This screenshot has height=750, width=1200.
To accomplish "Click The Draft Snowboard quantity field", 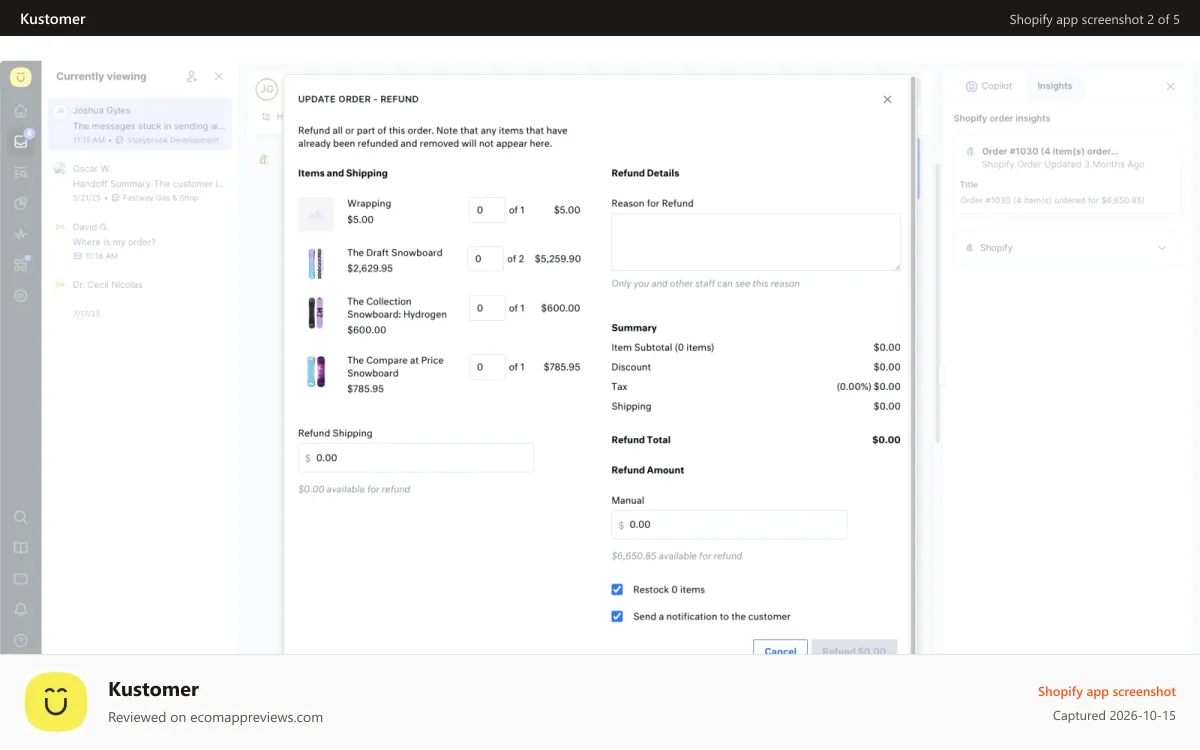I will [x=485, y=258].
